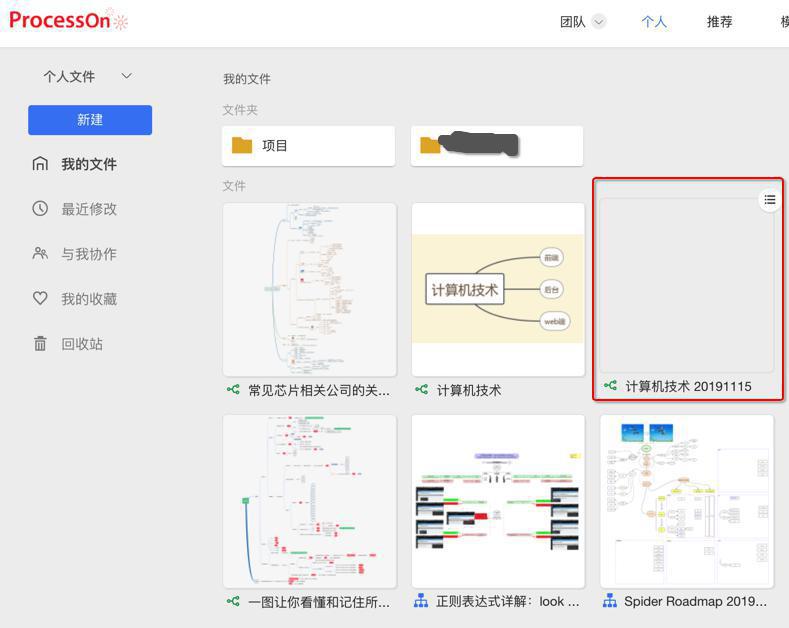Click the blue 新建 button
789x628 pixels.
[90, 120]
